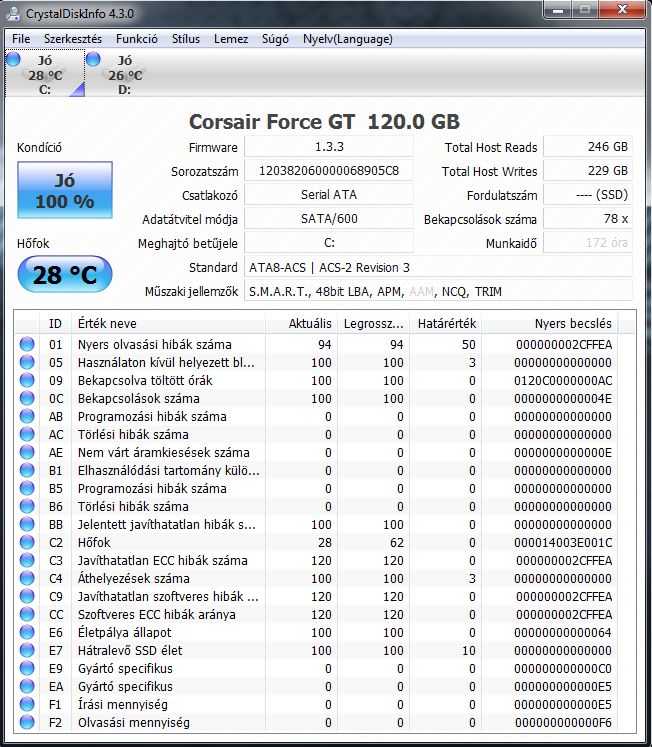The height and width of the screenshot is (747, 652).
Task: Click the status orb of row 05
Action: coord(27,362)
